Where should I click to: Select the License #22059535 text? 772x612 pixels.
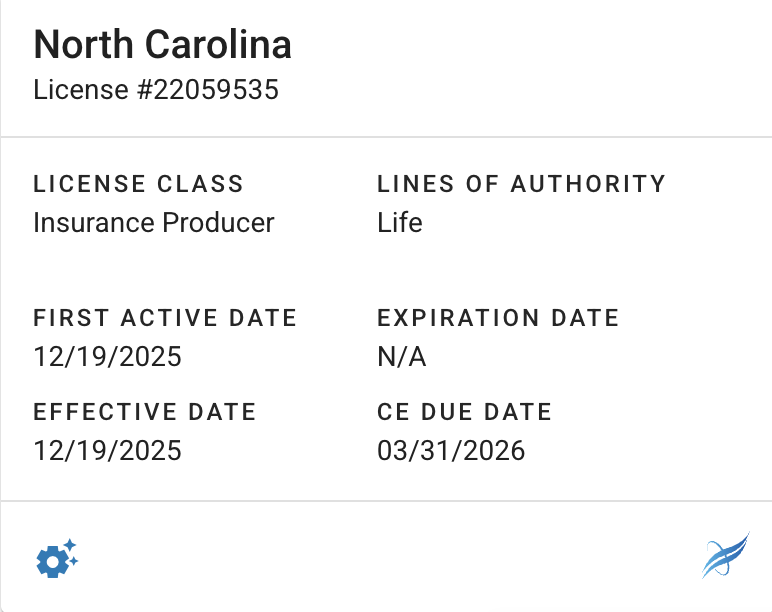(x=156, y=90)
